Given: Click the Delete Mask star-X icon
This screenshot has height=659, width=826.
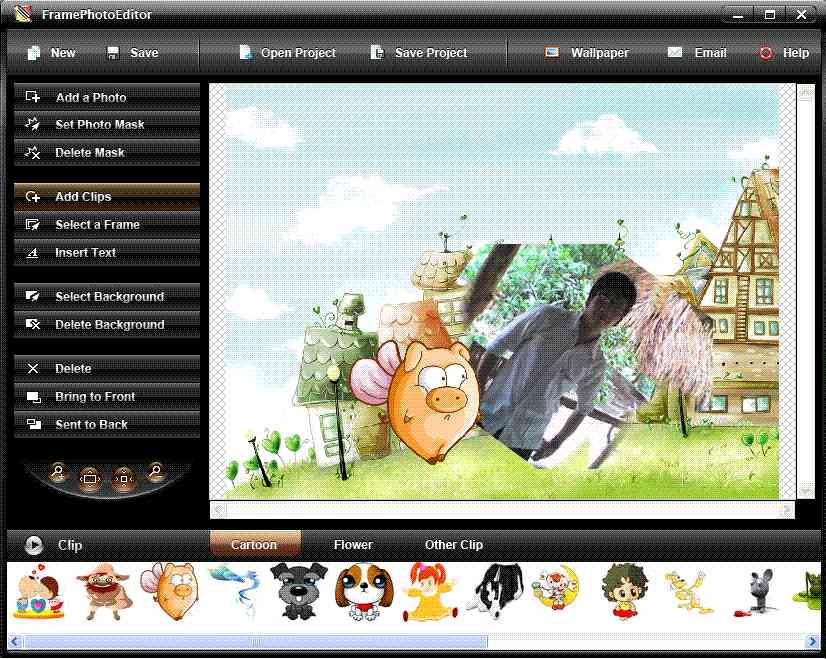Looking at the screenshot, I should point(33,153).
